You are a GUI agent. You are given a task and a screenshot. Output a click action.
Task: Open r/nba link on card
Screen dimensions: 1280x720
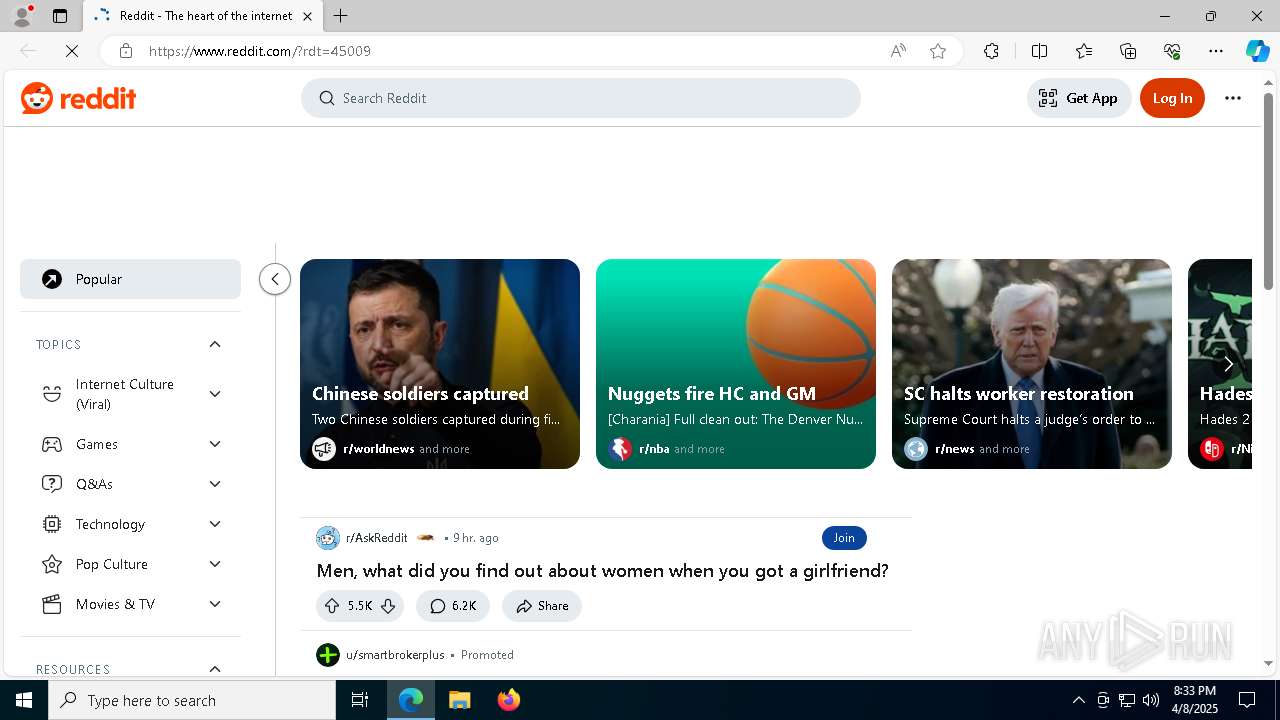coord(654,449)
